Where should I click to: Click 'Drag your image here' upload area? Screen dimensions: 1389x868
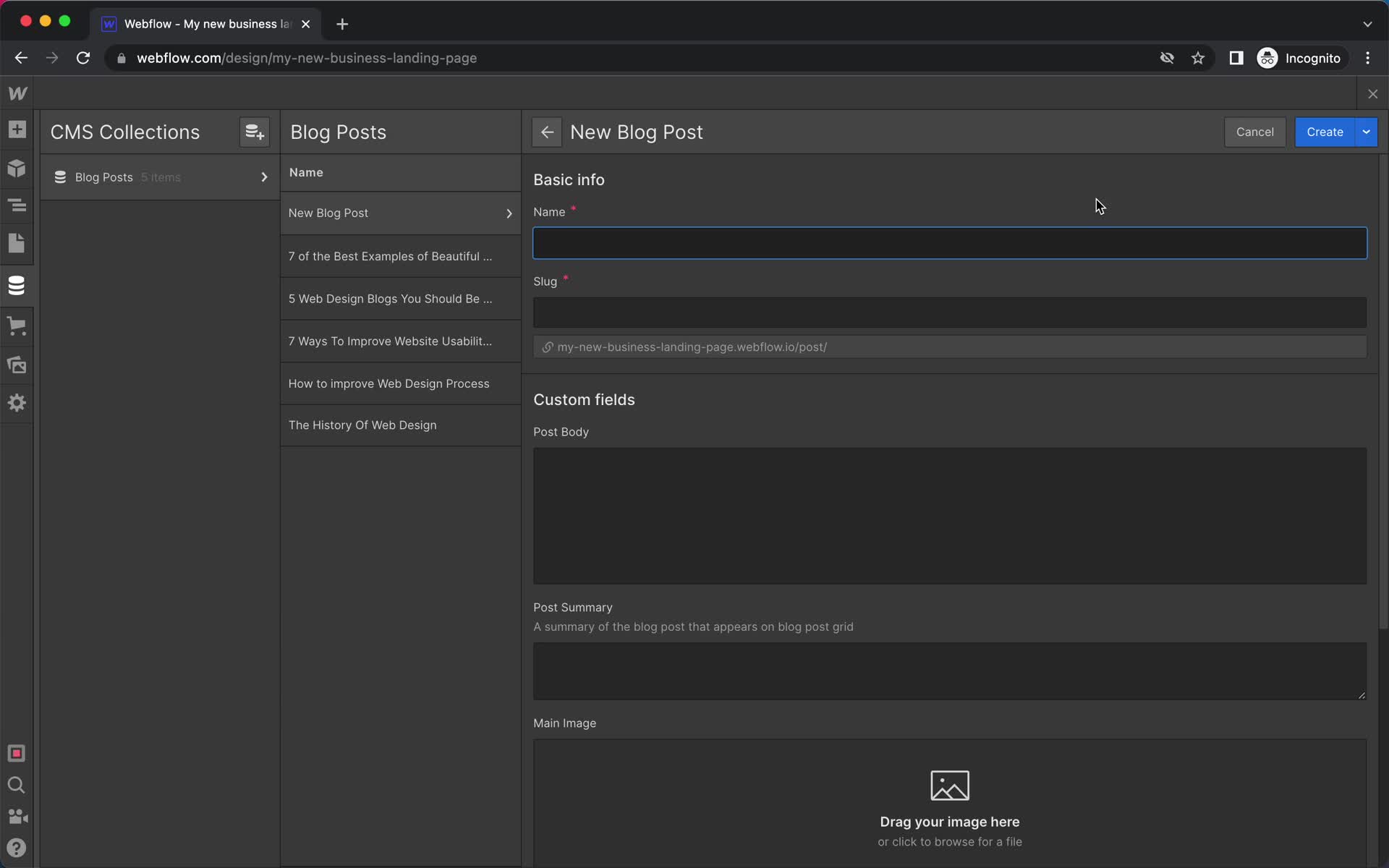pyautogui.click(x=949, y=804)
